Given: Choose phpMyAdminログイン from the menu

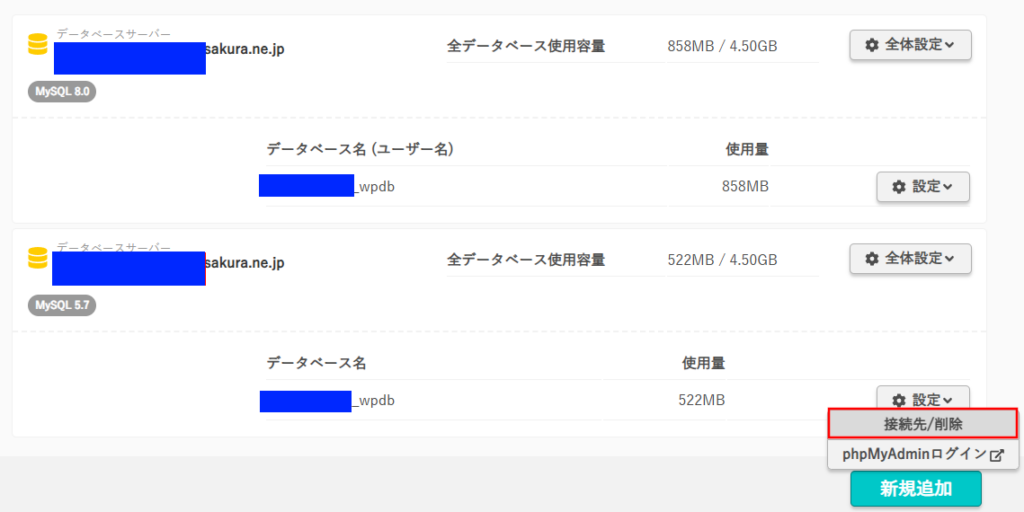Looking at the screenshot, I should pos(923,455).
